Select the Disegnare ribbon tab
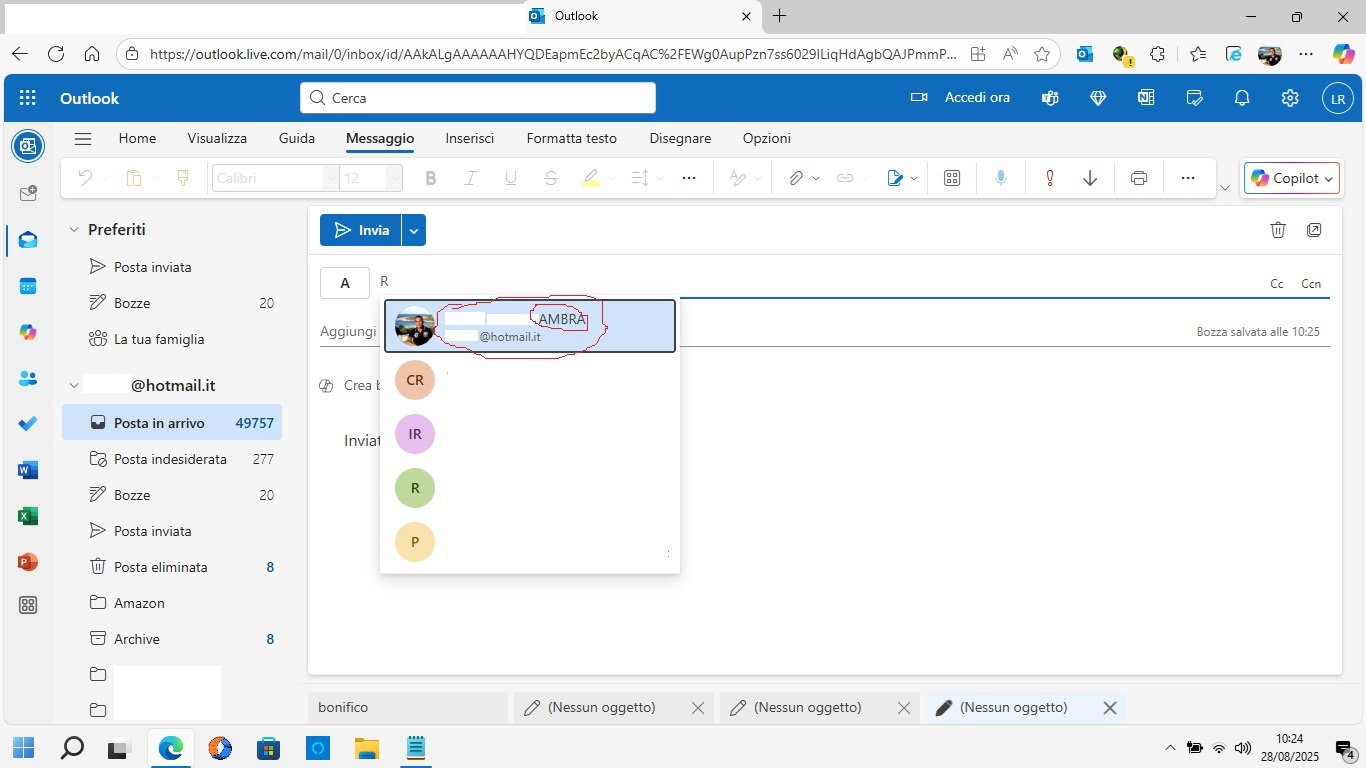The width and height of the screenshot is (1366, 768). pos(680,139)
